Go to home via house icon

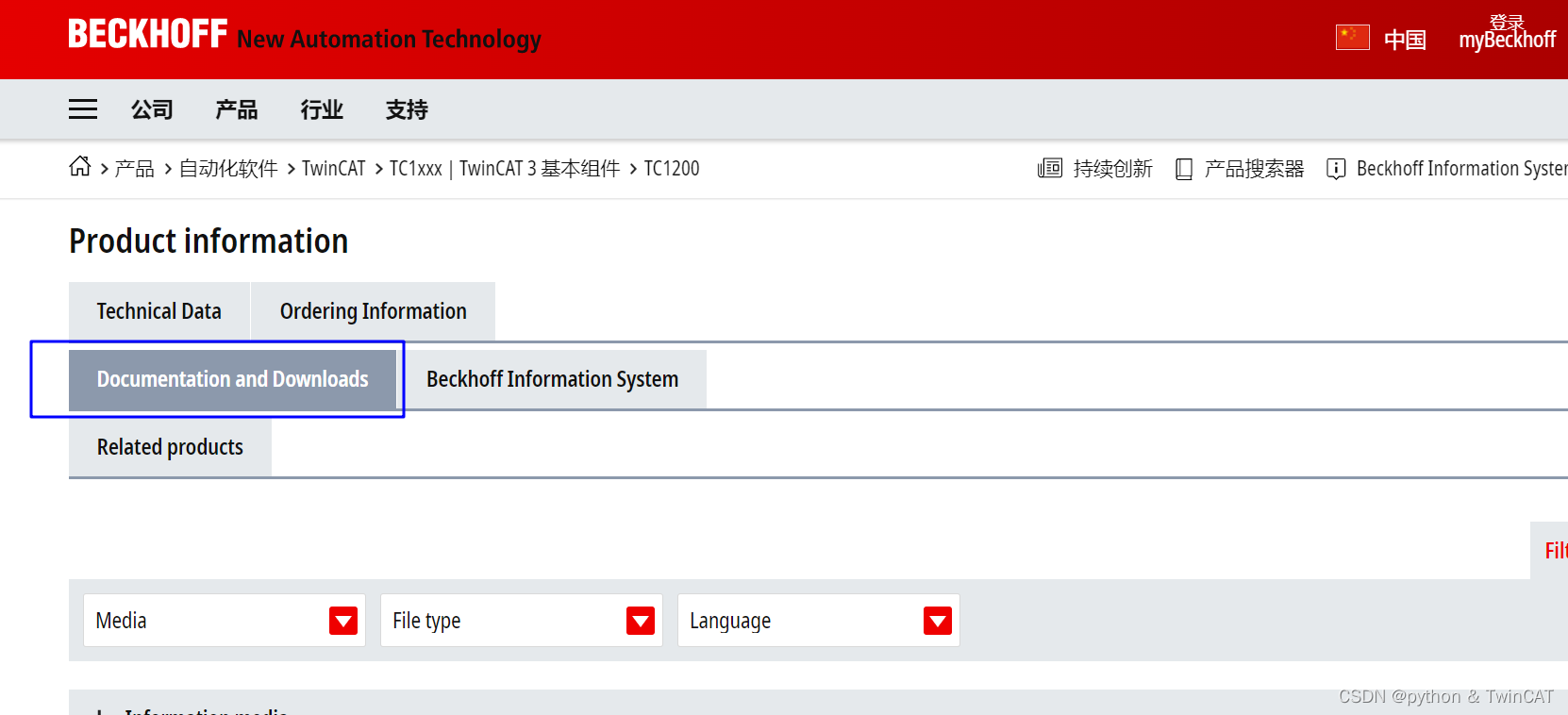coord(80,167)
